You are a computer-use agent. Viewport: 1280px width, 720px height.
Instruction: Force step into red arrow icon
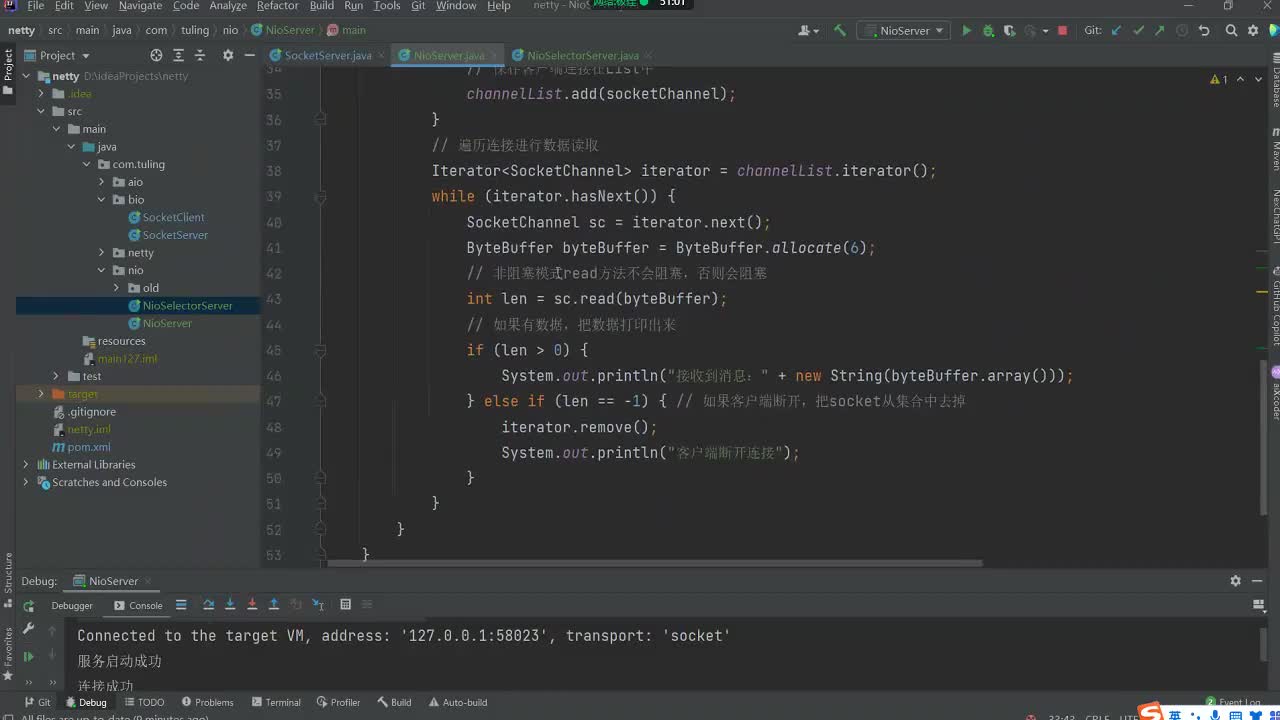click(x=252, y=605)
